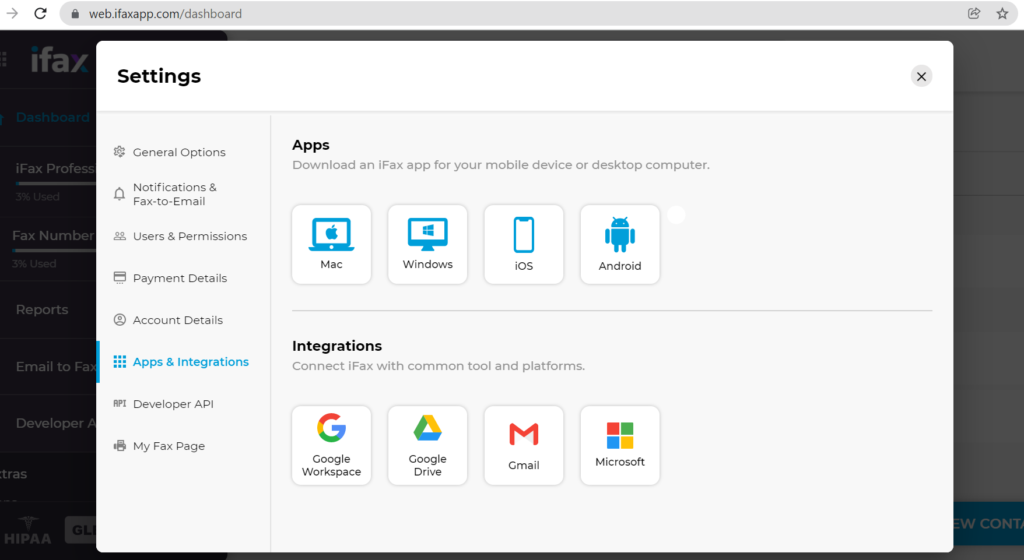Click the address bar URL
Viewport: 1024px width, 560px height.
point(165,14)
